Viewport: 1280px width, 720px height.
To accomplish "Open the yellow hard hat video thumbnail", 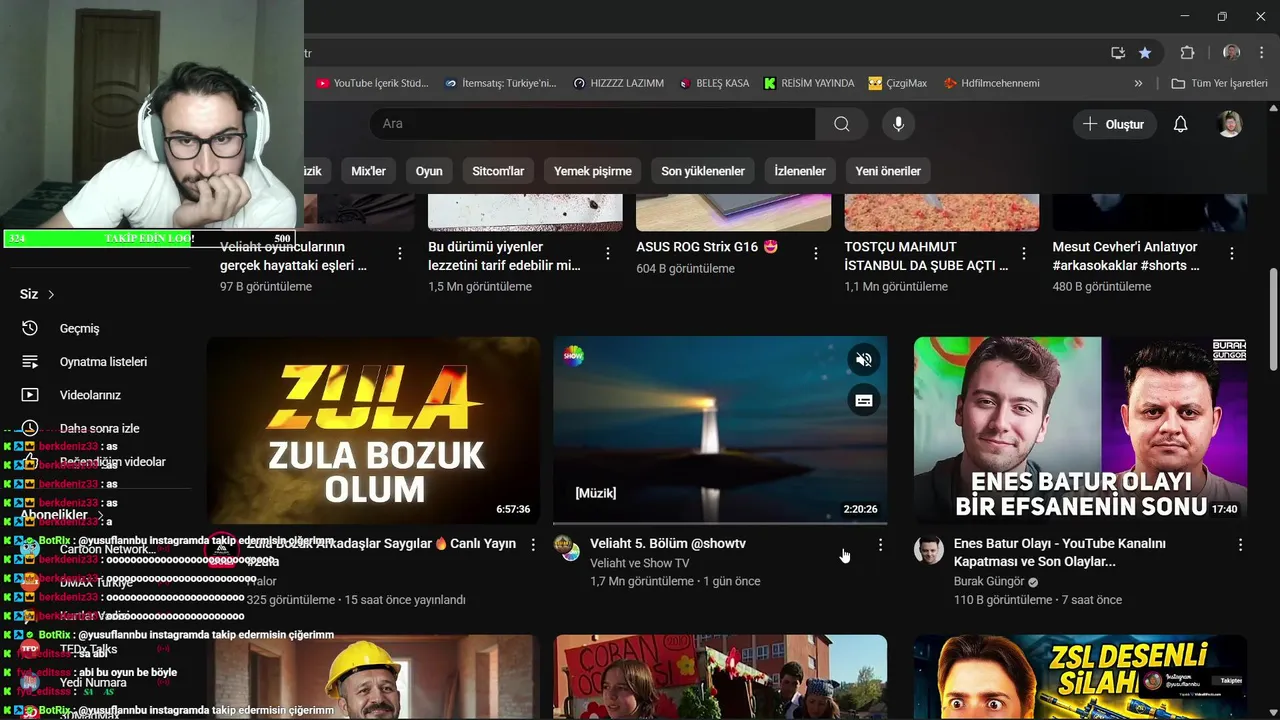I will pyautogui.click(x=373, y=677).
